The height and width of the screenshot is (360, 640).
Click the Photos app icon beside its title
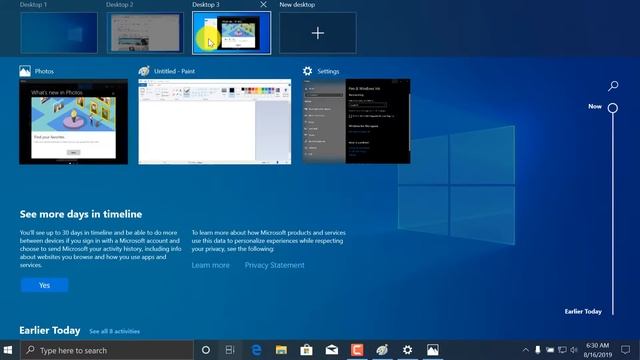[25, 71]
